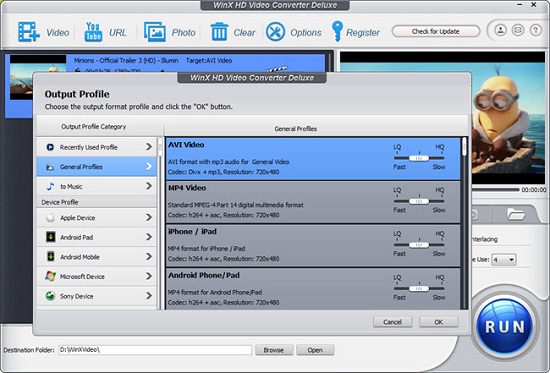Select the AVI Video profile
Screen dimensions: 550x373
(x=313, y=159)
